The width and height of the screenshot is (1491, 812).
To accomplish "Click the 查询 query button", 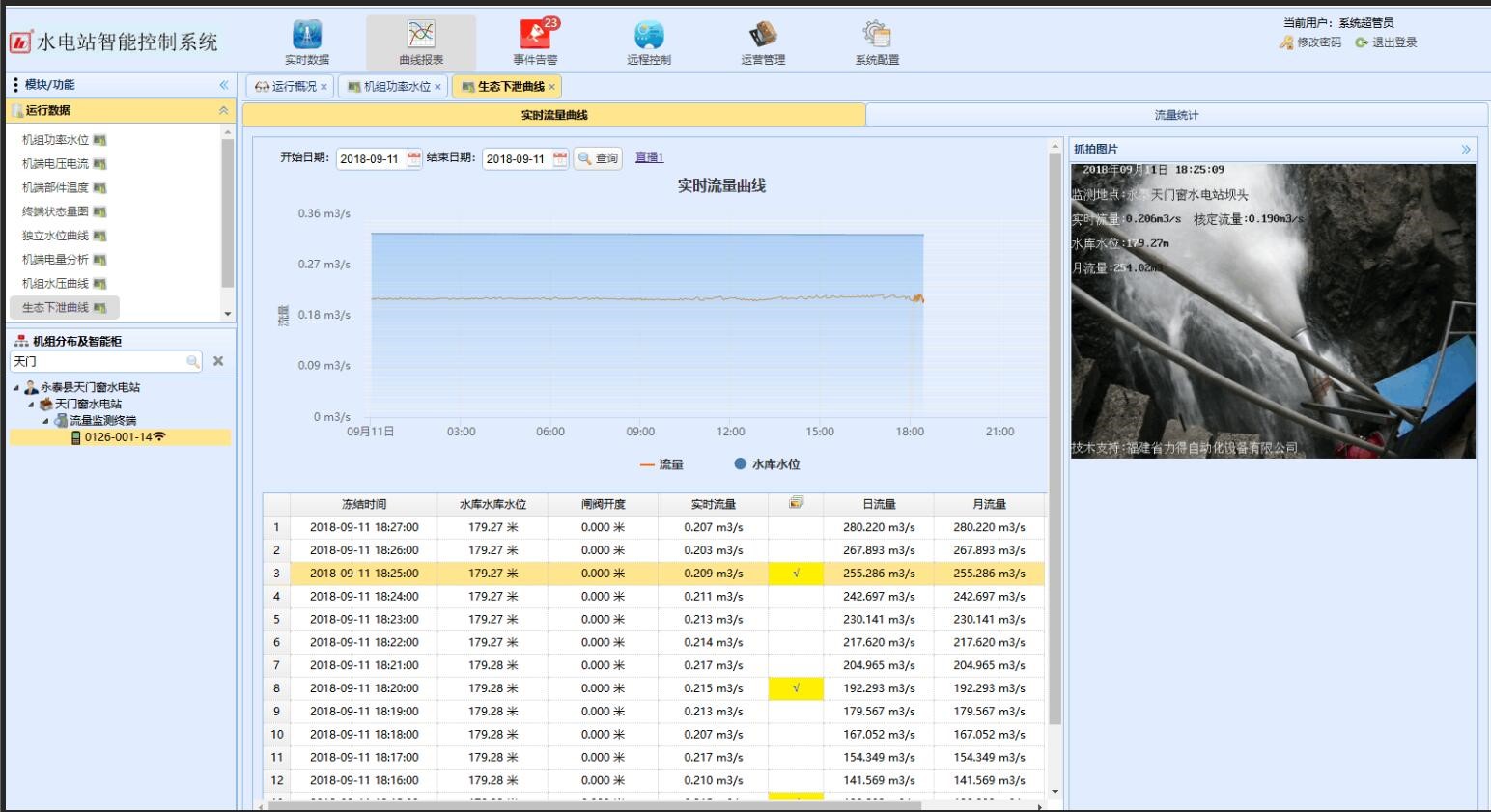I will pos(598,158).
